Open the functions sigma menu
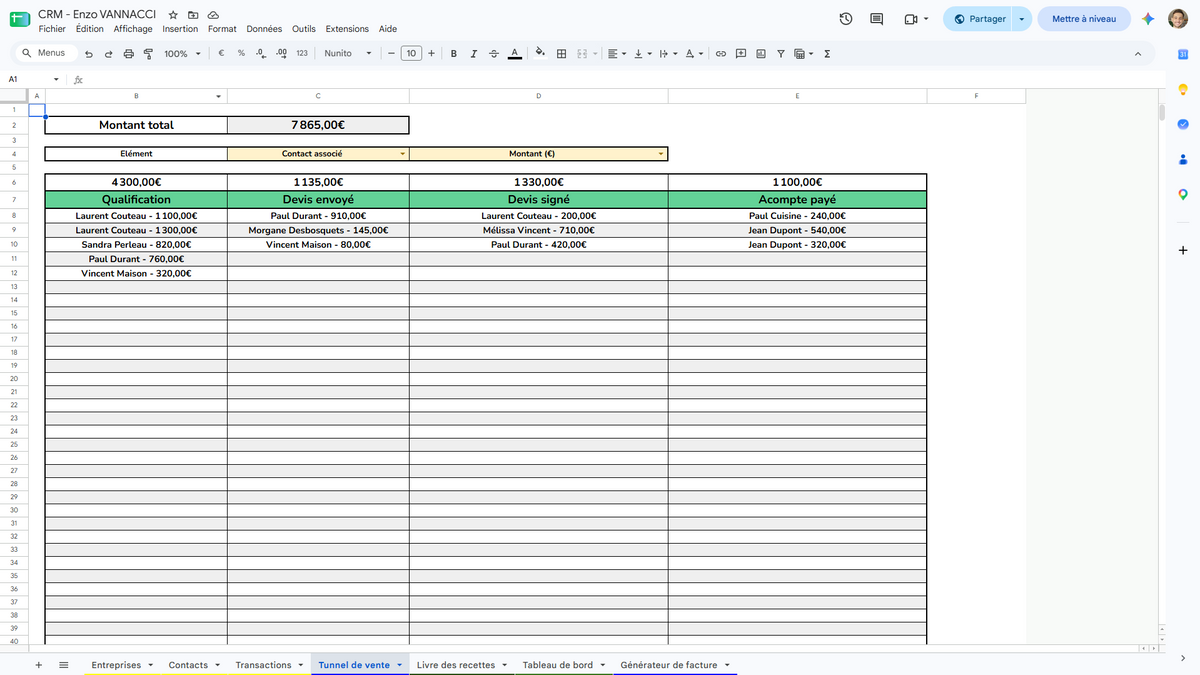Viewport: 1200px width, 675px height. click(827, 53)
